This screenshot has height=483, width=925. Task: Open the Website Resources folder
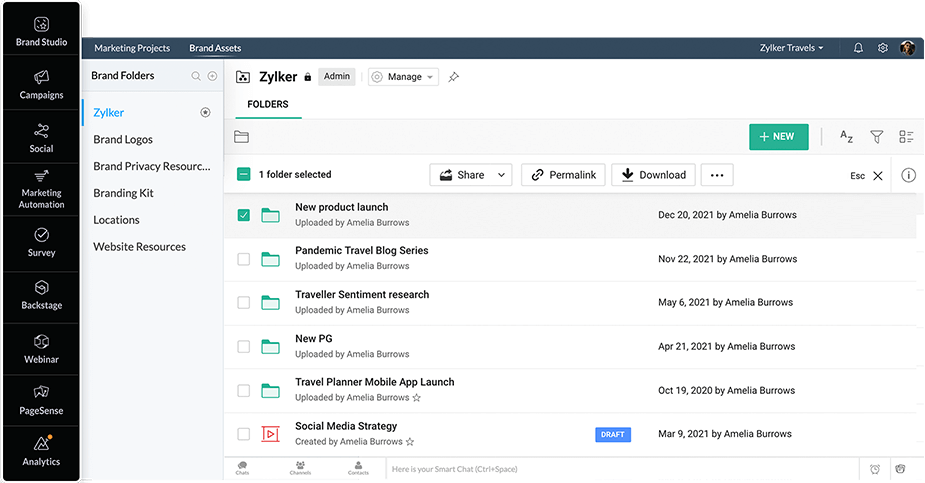point(139,247)
